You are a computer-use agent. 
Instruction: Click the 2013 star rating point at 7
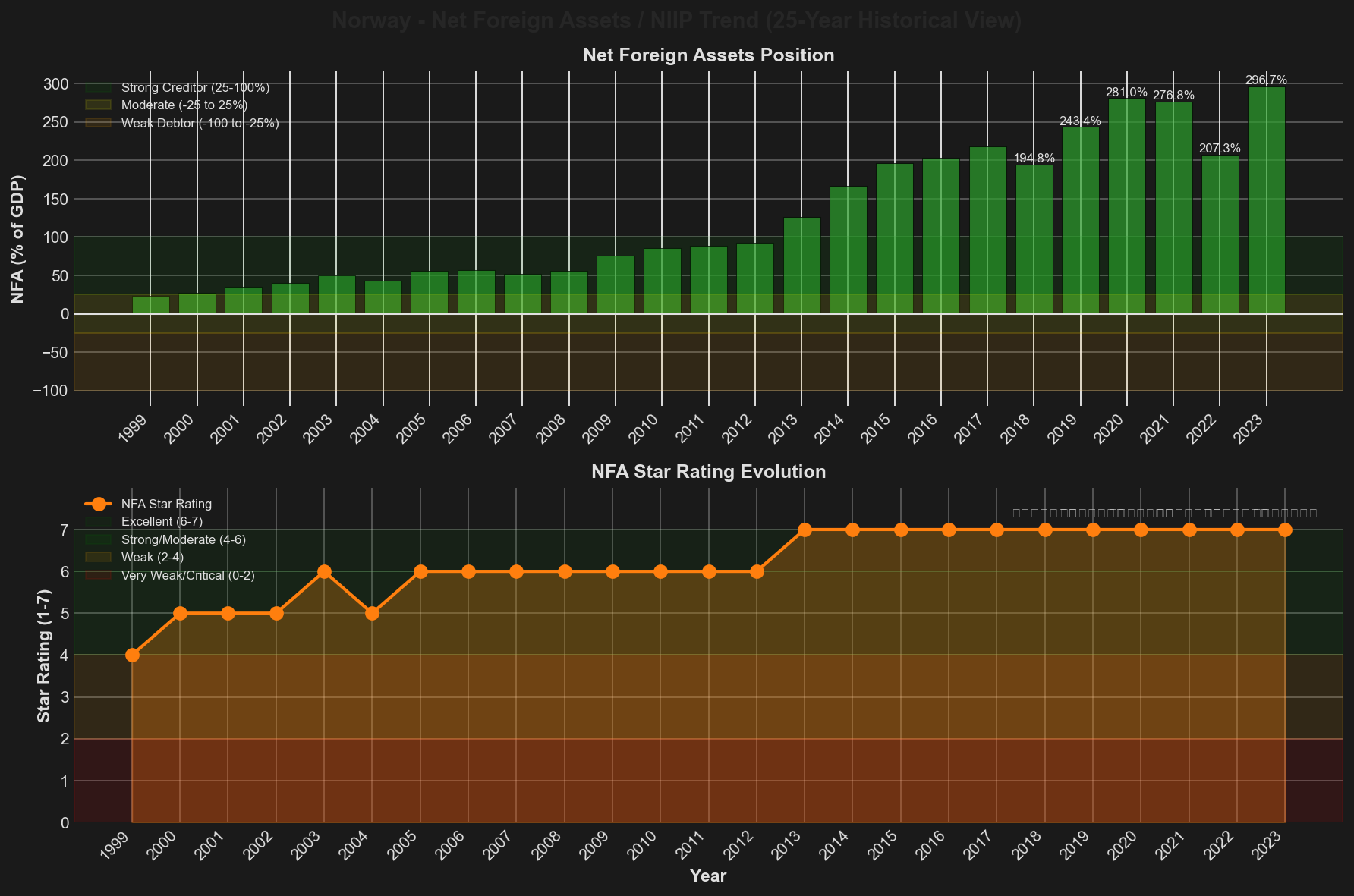805,530
